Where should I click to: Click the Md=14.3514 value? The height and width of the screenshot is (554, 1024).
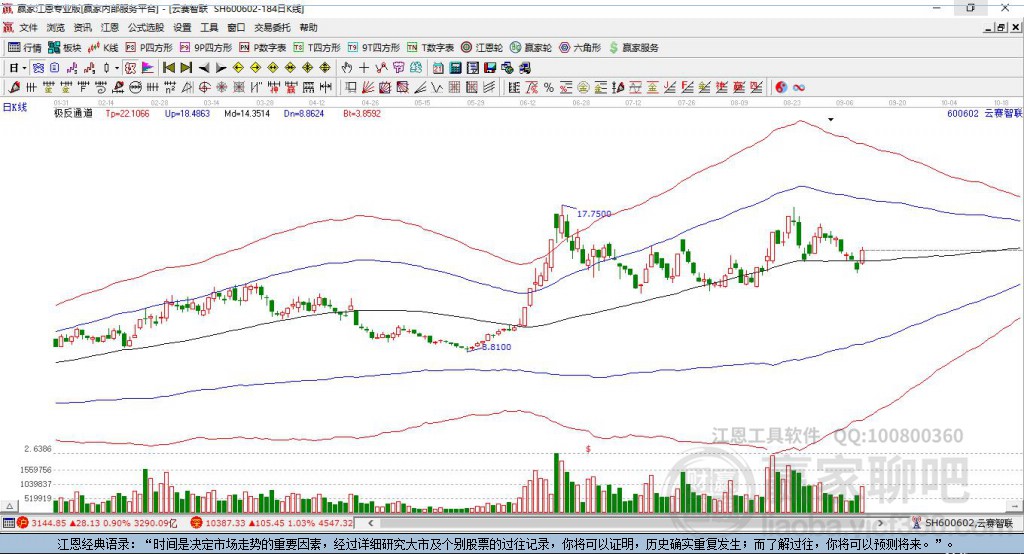247,113
